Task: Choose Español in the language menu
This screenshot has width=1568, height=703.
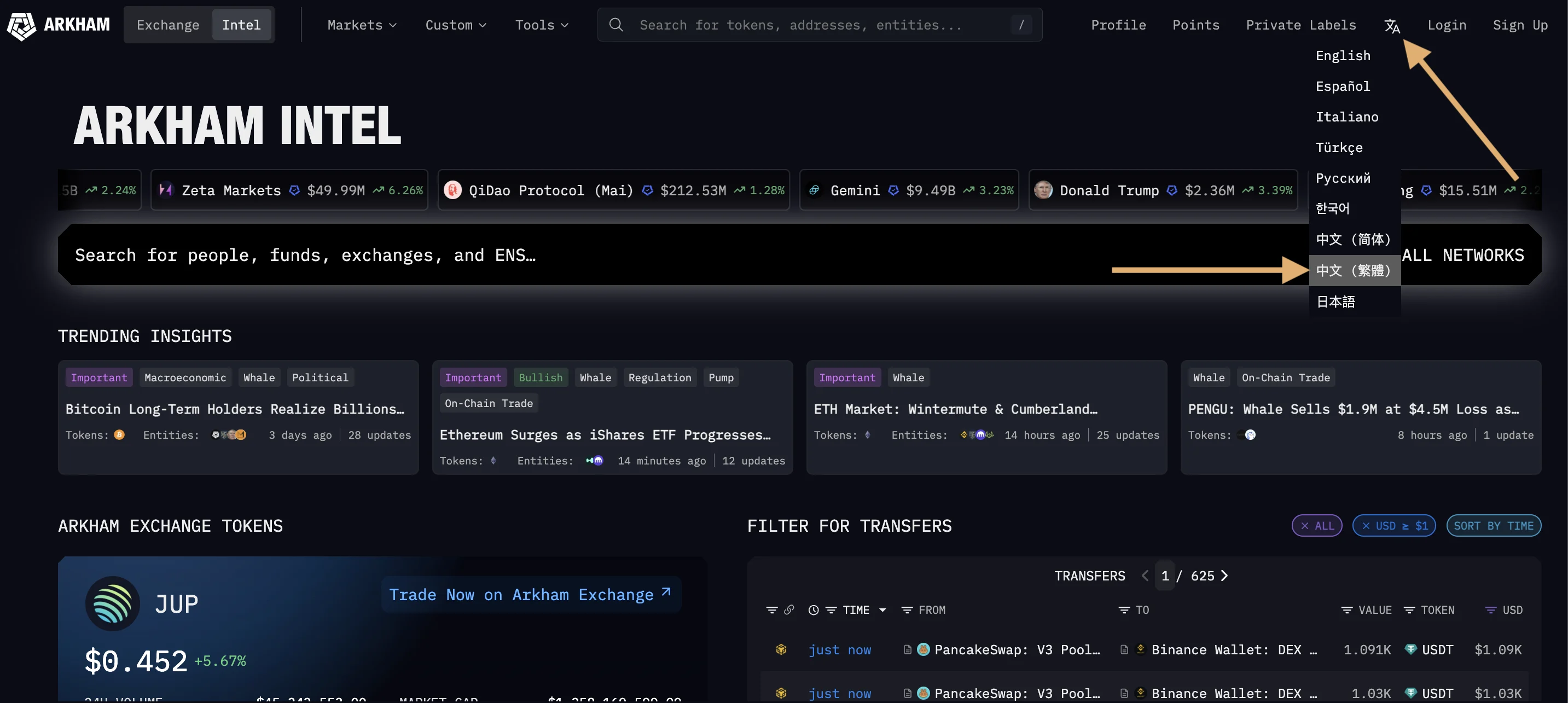Action: click(x=1355, y=86)
